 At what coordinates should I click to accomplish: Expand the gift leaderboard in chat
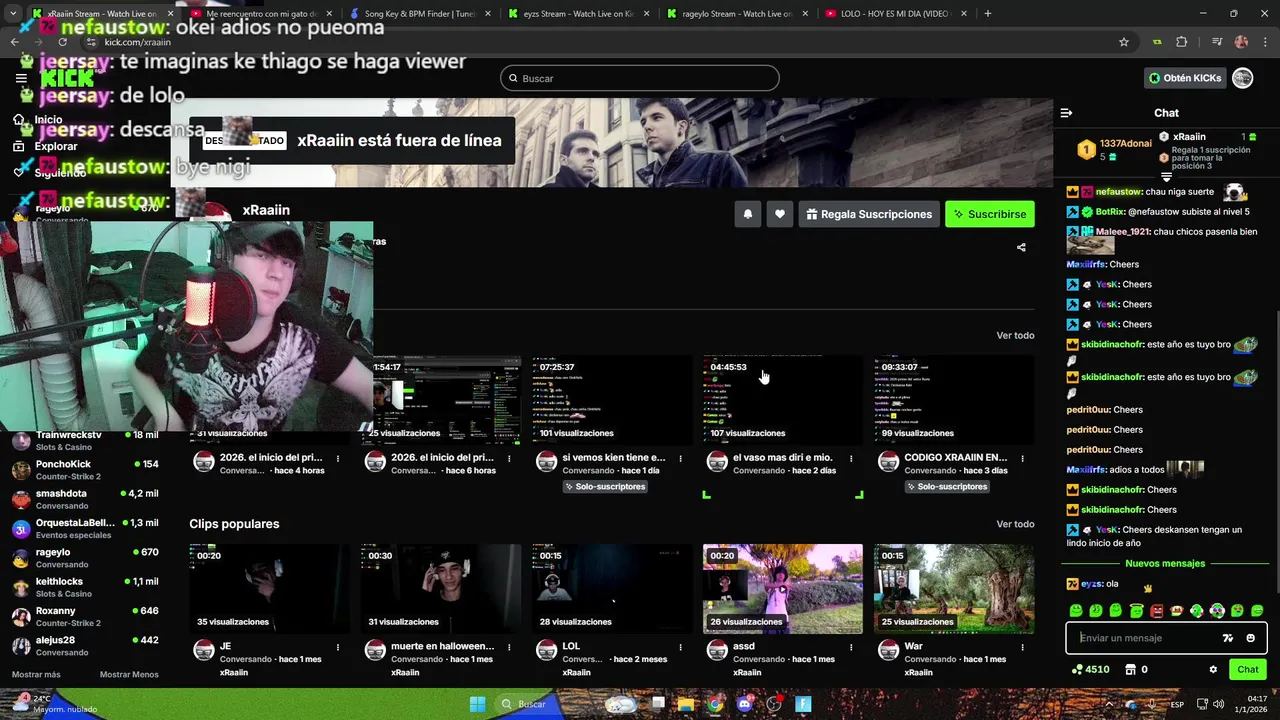click(1166, 177)
